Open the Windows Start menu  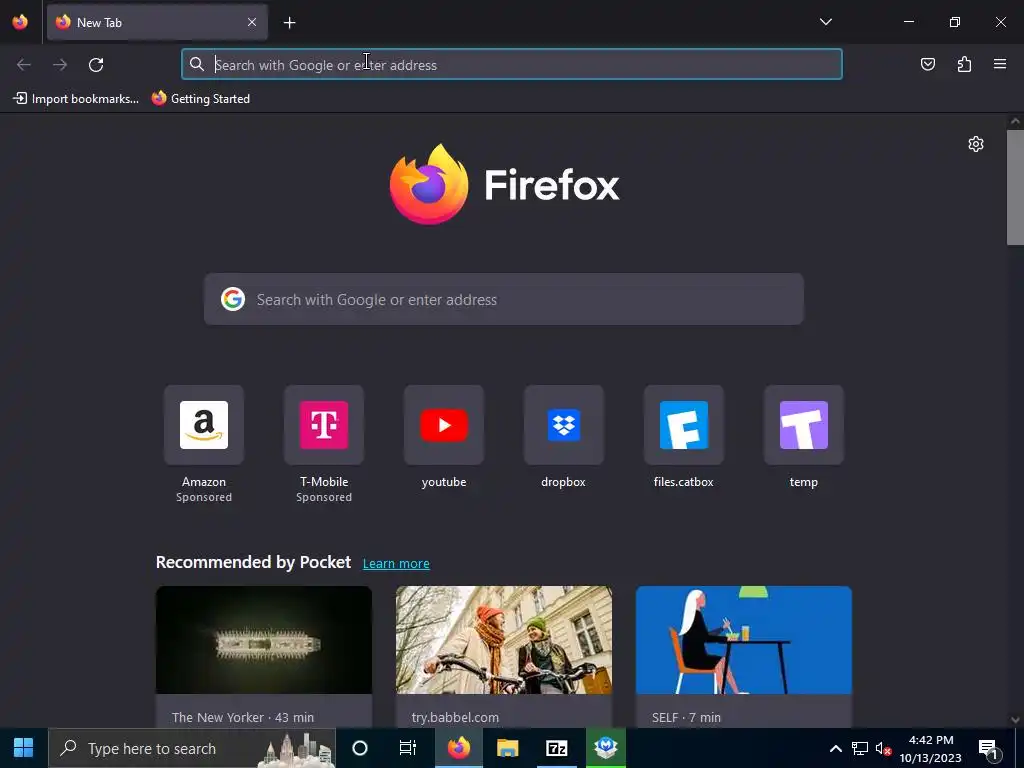[24, 748]
